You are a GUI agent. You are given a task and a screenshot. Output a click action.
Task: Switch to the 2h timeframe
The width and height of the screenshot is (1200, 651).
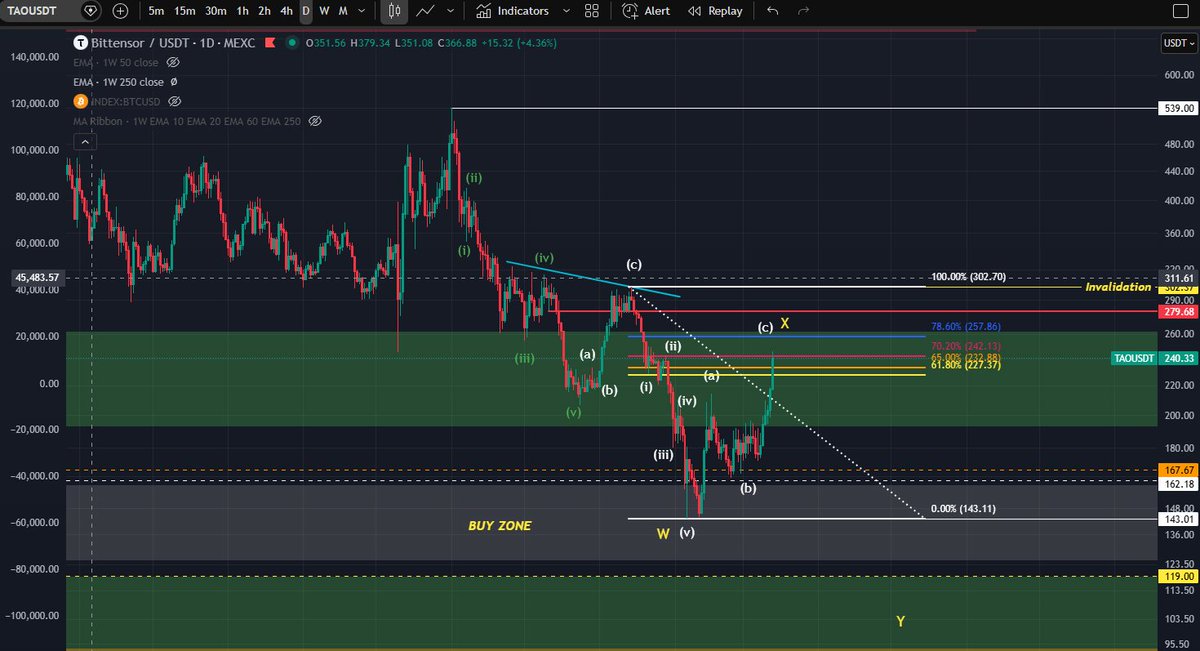(x=264, y=11)
